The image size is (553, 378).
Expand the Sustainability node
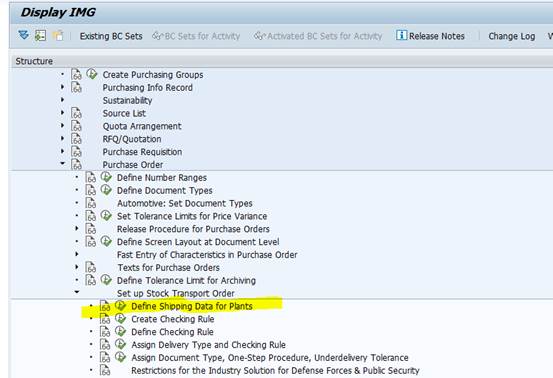coord(63,100)
